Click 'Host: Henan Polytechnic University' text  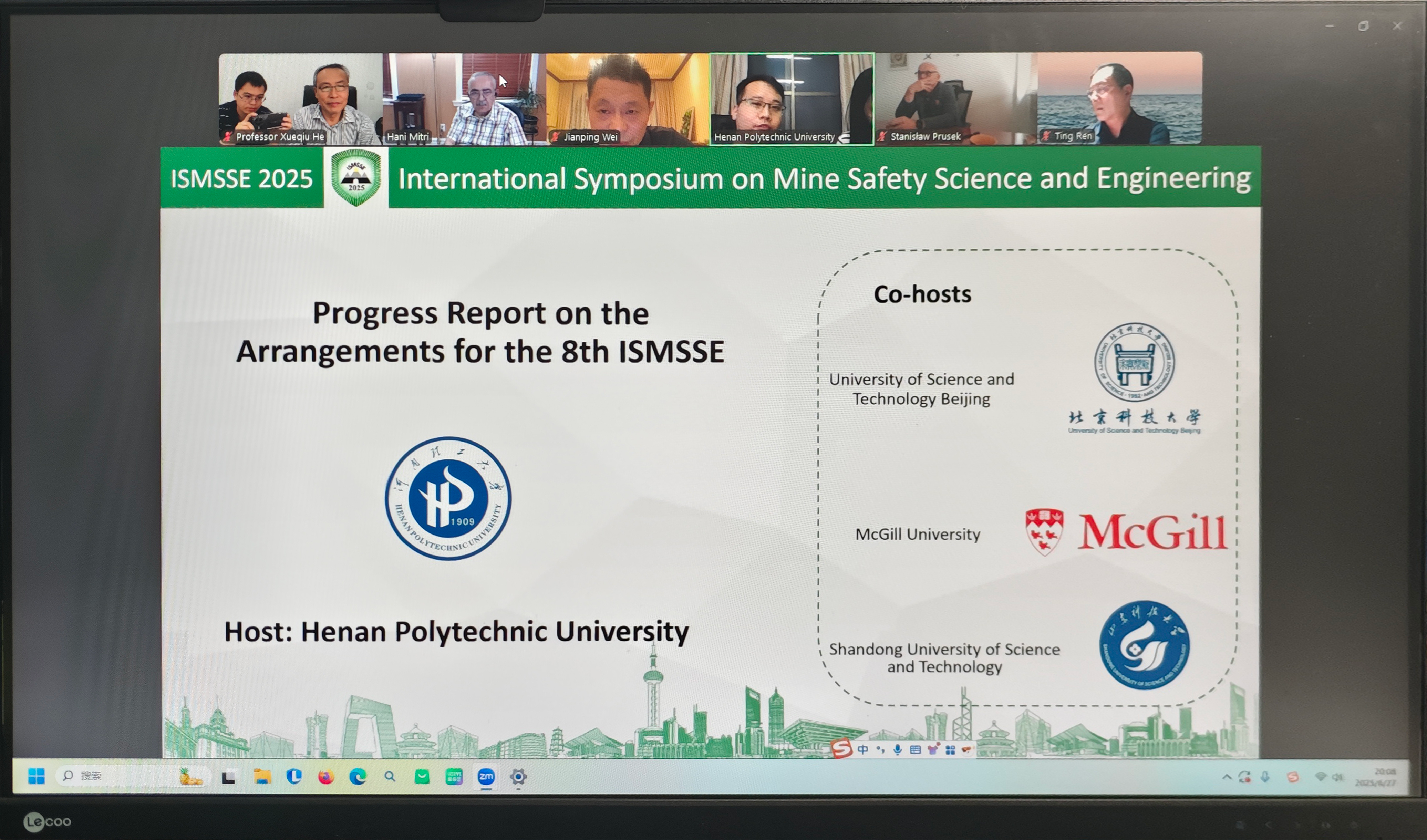pyautogui.click(x=456, y=632)
